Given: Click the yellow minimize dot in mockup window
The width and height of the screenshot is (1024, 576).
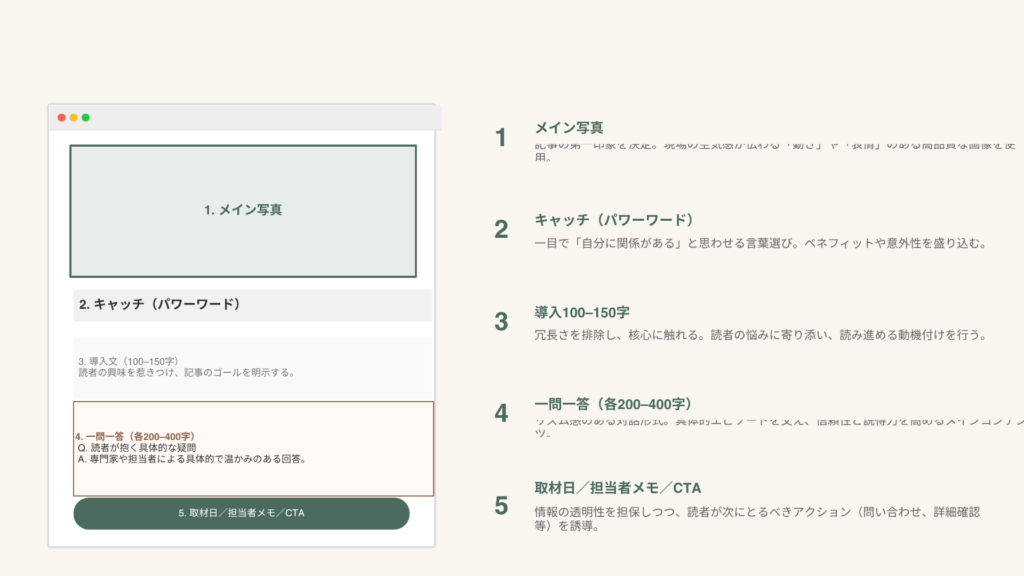Looking at the screenshot, I should click(x=74, y=118).
